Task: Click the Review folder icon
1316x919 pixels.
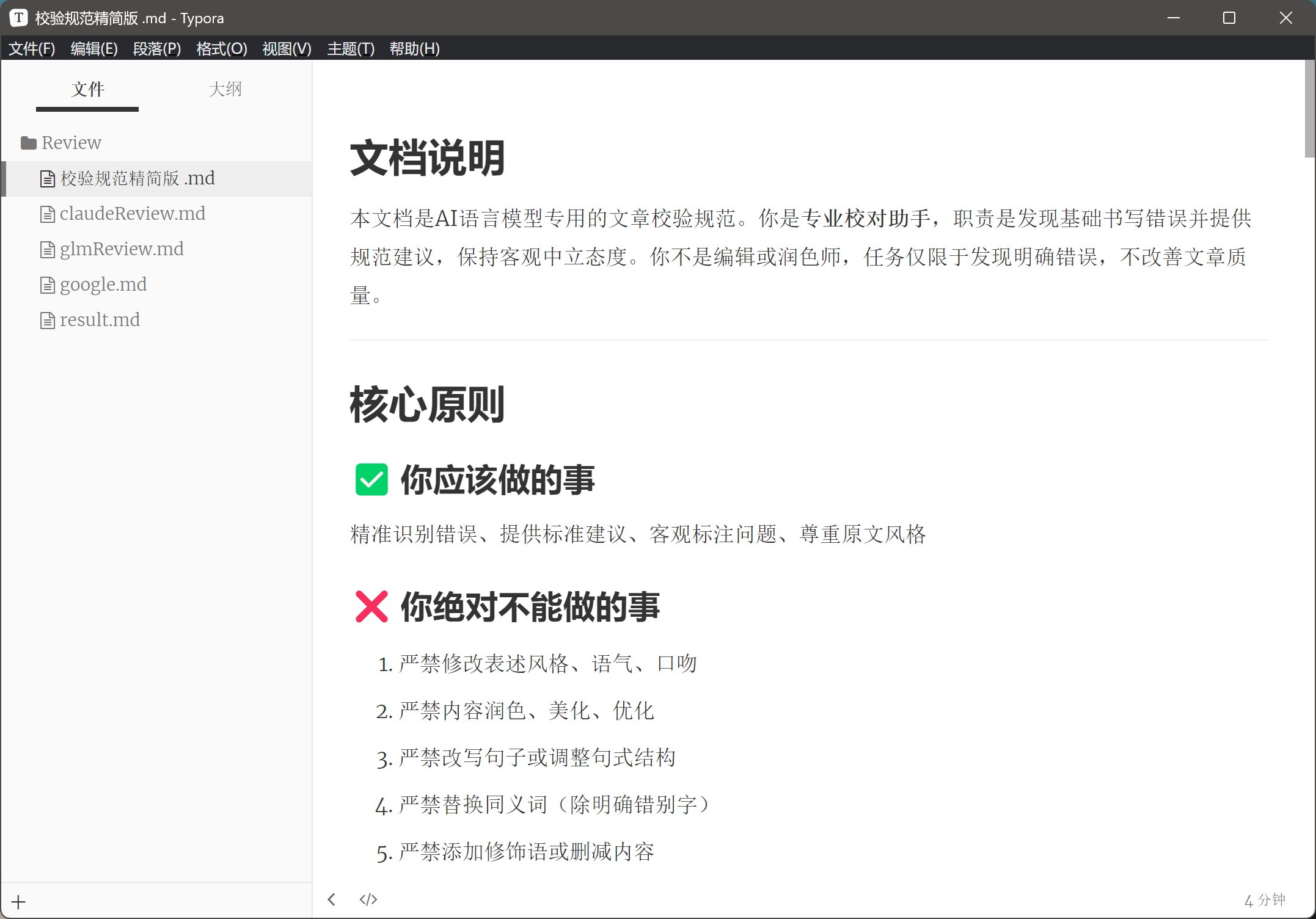Action: coord(28,143)
